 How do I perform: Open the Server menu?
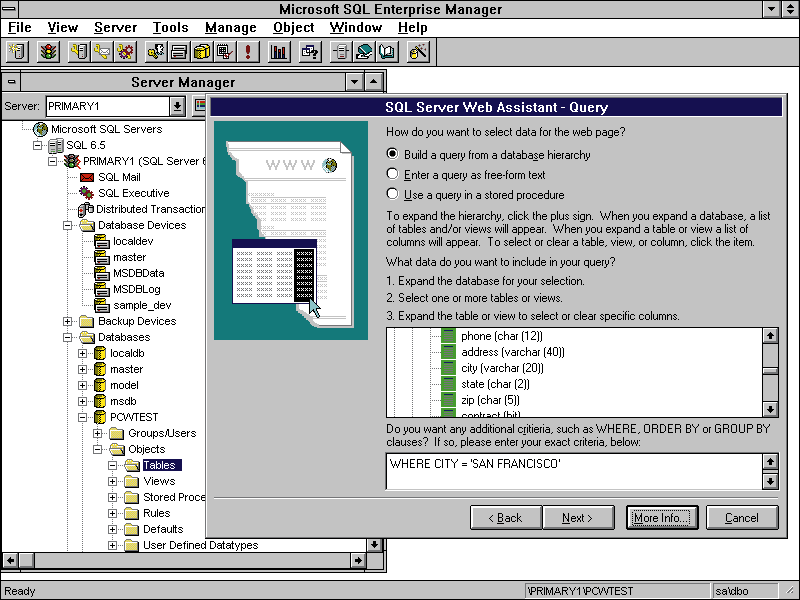[x=115, y=28]
